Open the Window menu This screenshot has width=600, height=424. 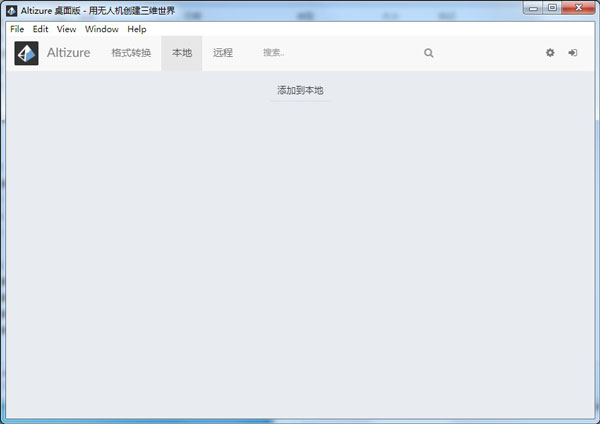102,29
